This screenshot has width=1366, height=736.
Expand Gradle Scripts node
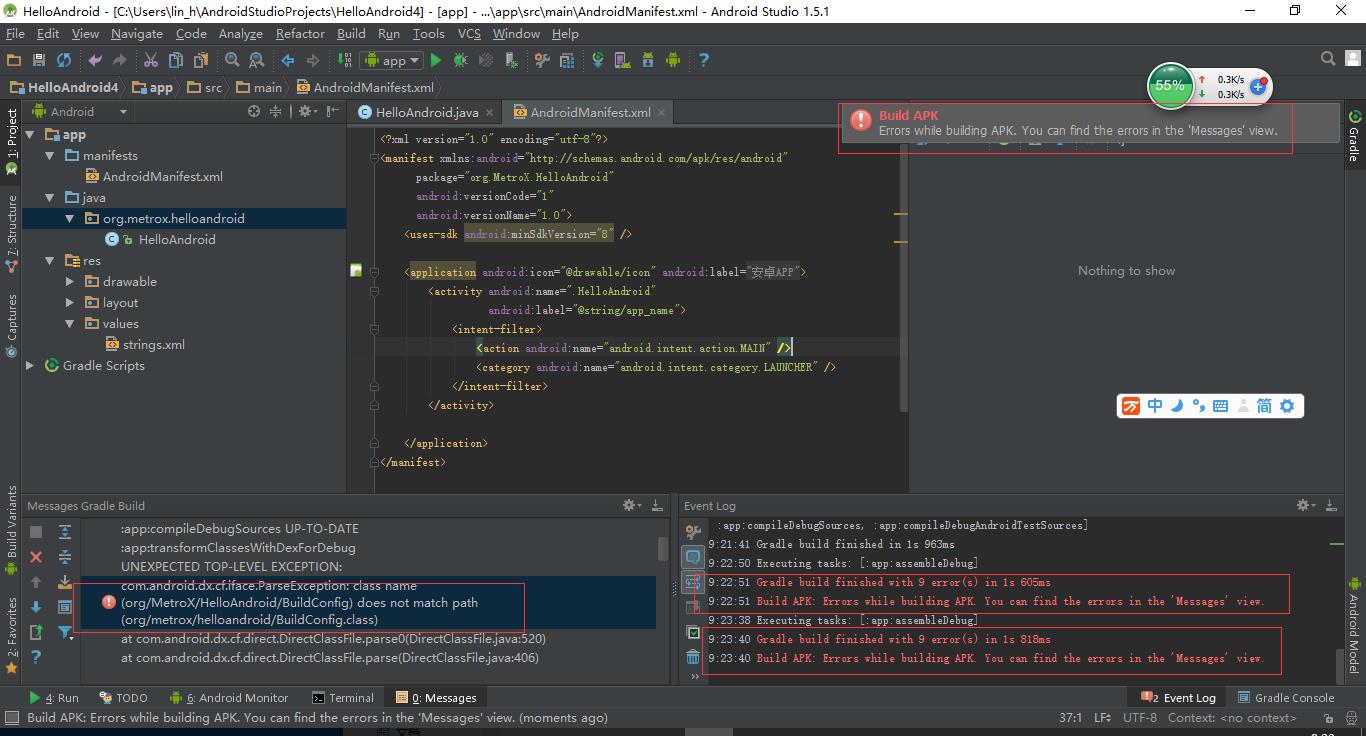pyautogui.click(x=30, y=365)
